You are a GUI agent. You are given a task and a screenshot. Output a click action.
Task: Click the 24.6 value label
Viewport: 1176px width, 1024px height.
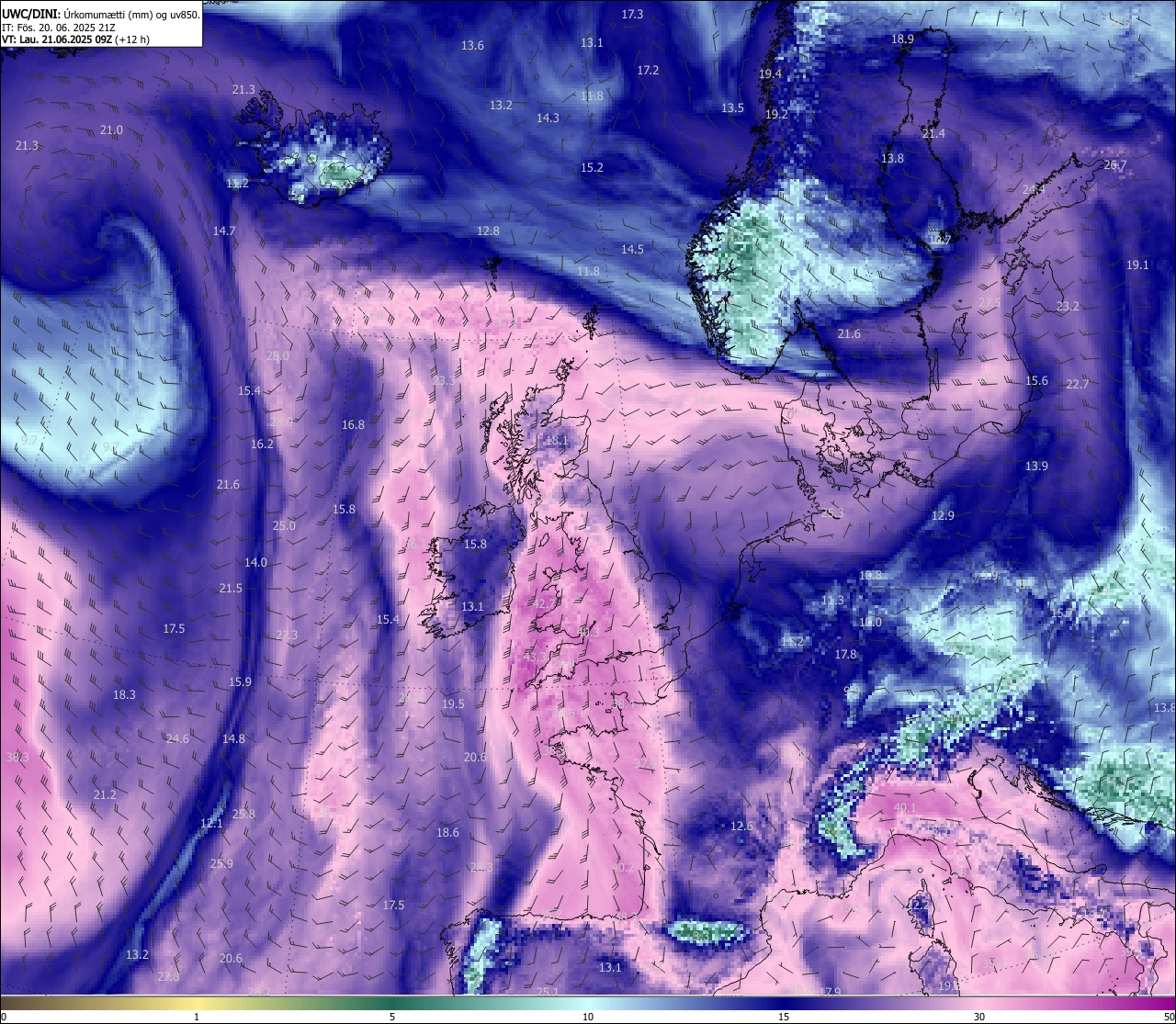point(177,739)
